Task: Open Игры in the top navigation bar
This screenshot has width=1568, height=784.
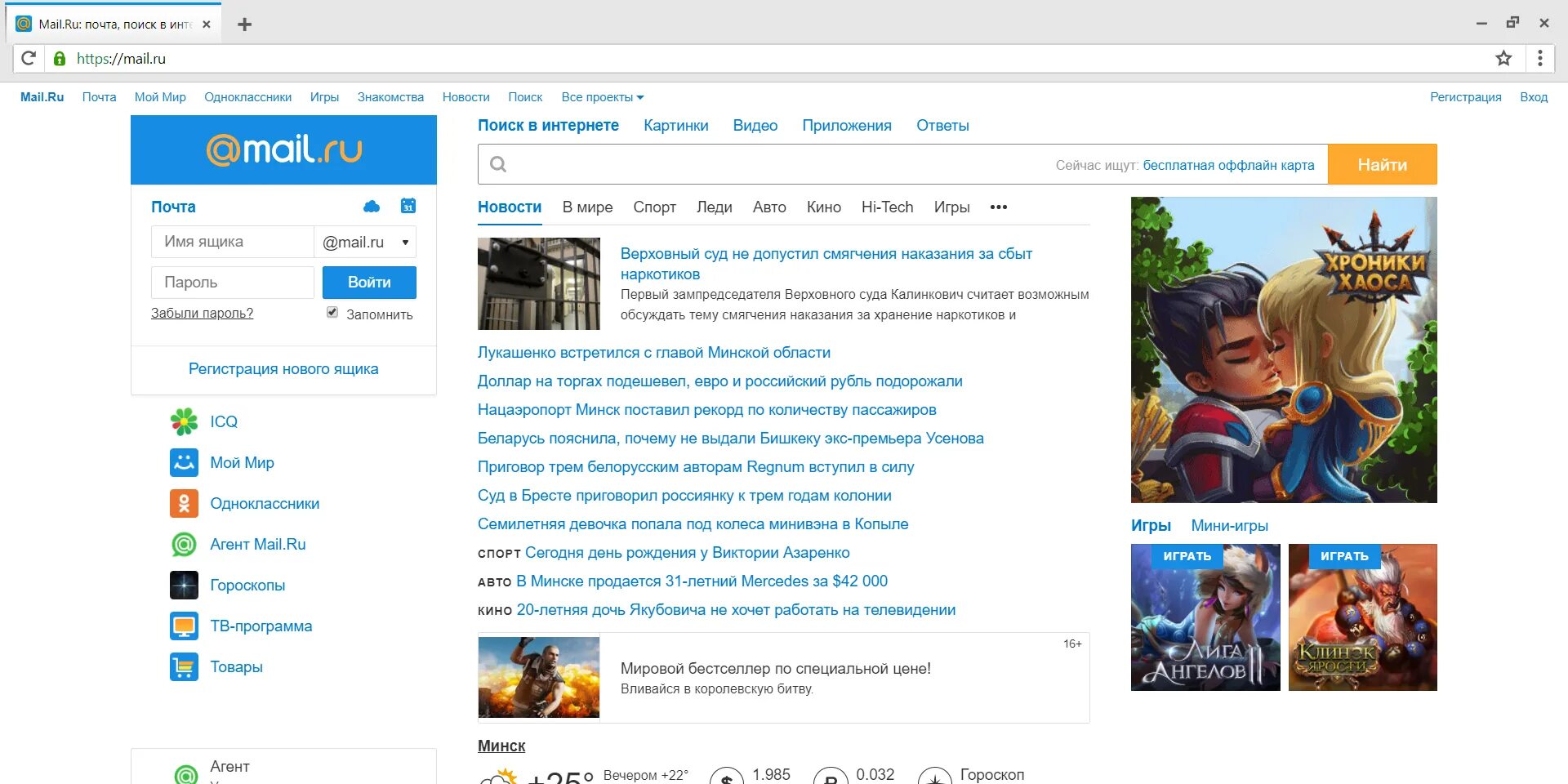Action: click(324, 97)
